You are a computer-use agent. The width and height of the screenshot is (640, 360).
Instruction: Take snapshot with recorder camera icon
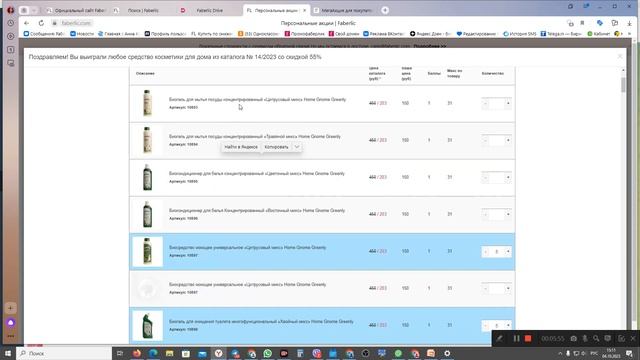[573, 338]
